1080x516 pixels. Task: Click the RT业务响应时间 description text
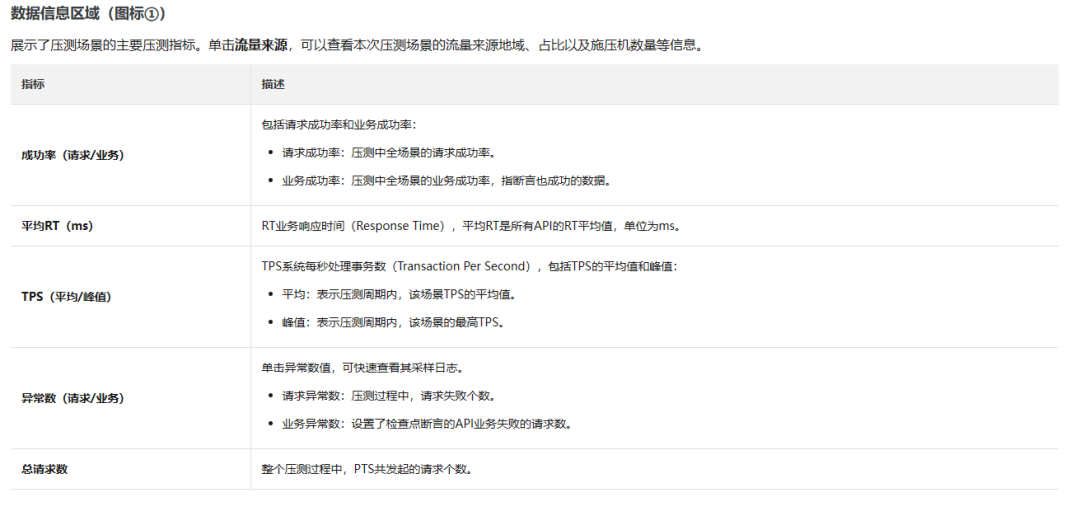pos(472,226)
